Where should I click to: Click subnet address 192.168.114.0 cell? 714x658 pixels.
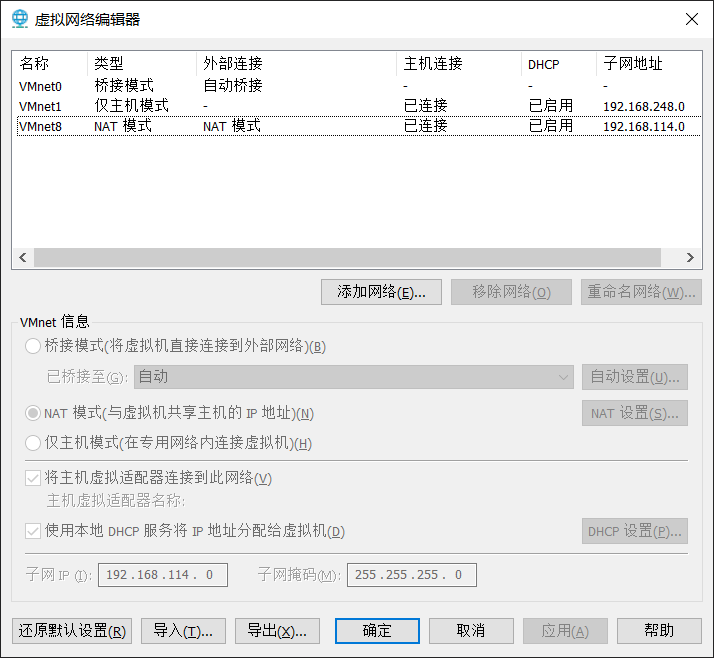644,127
